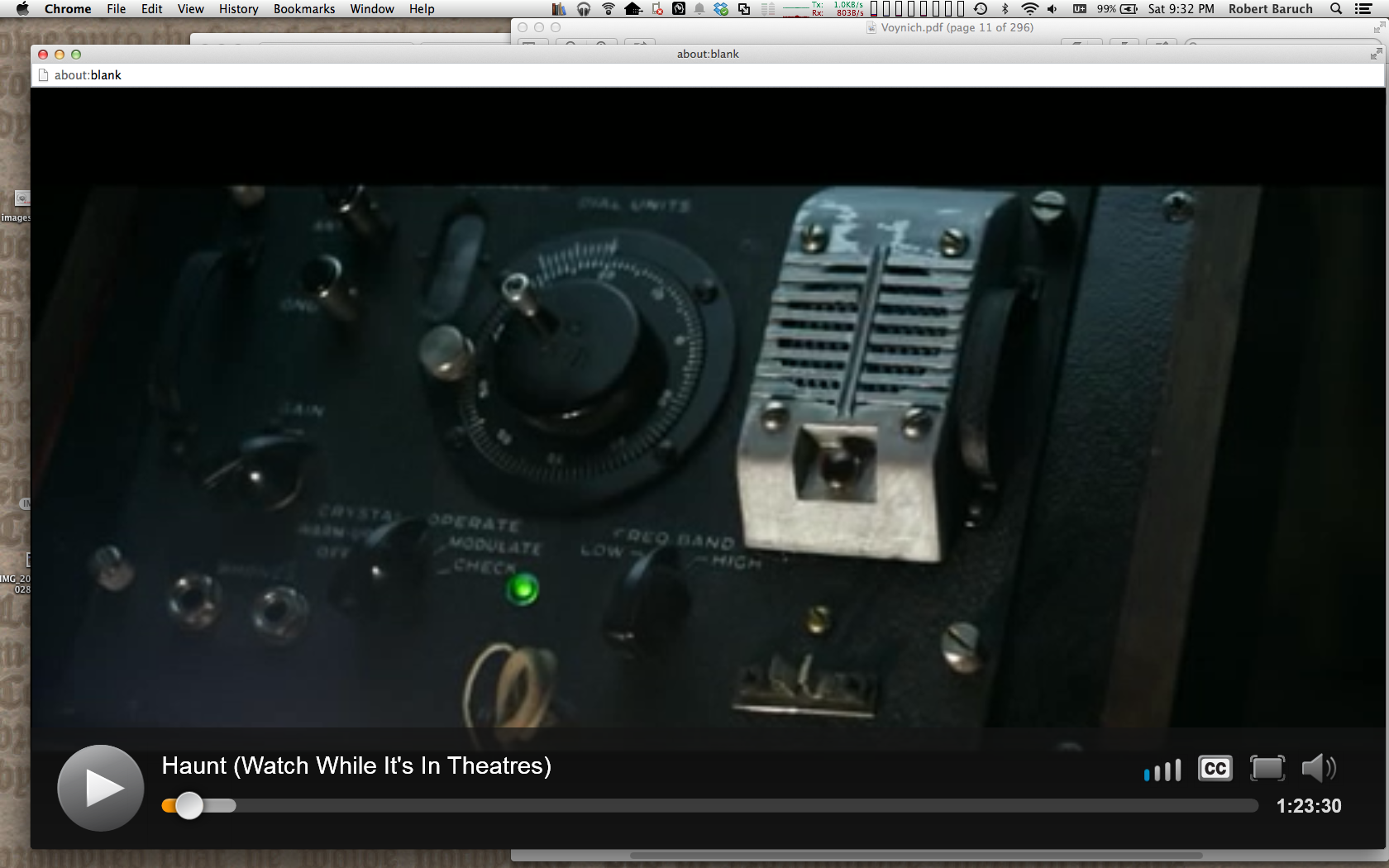The height and width of the screenshot is (868, 1389).
Task: Open the Window menu
Action: [372, 9]
